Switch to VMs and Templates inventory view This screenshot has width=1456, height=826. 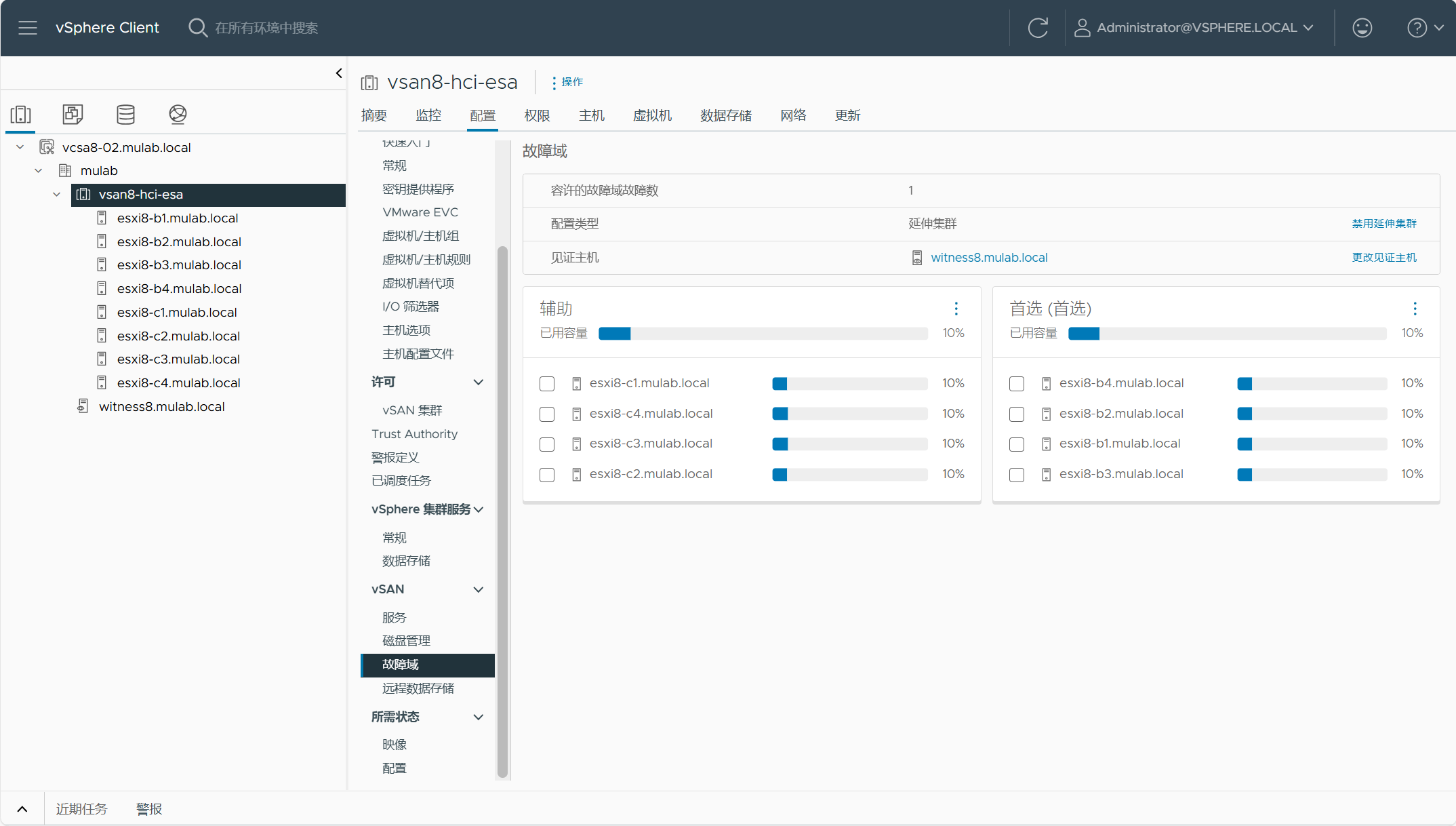(73, 114)
